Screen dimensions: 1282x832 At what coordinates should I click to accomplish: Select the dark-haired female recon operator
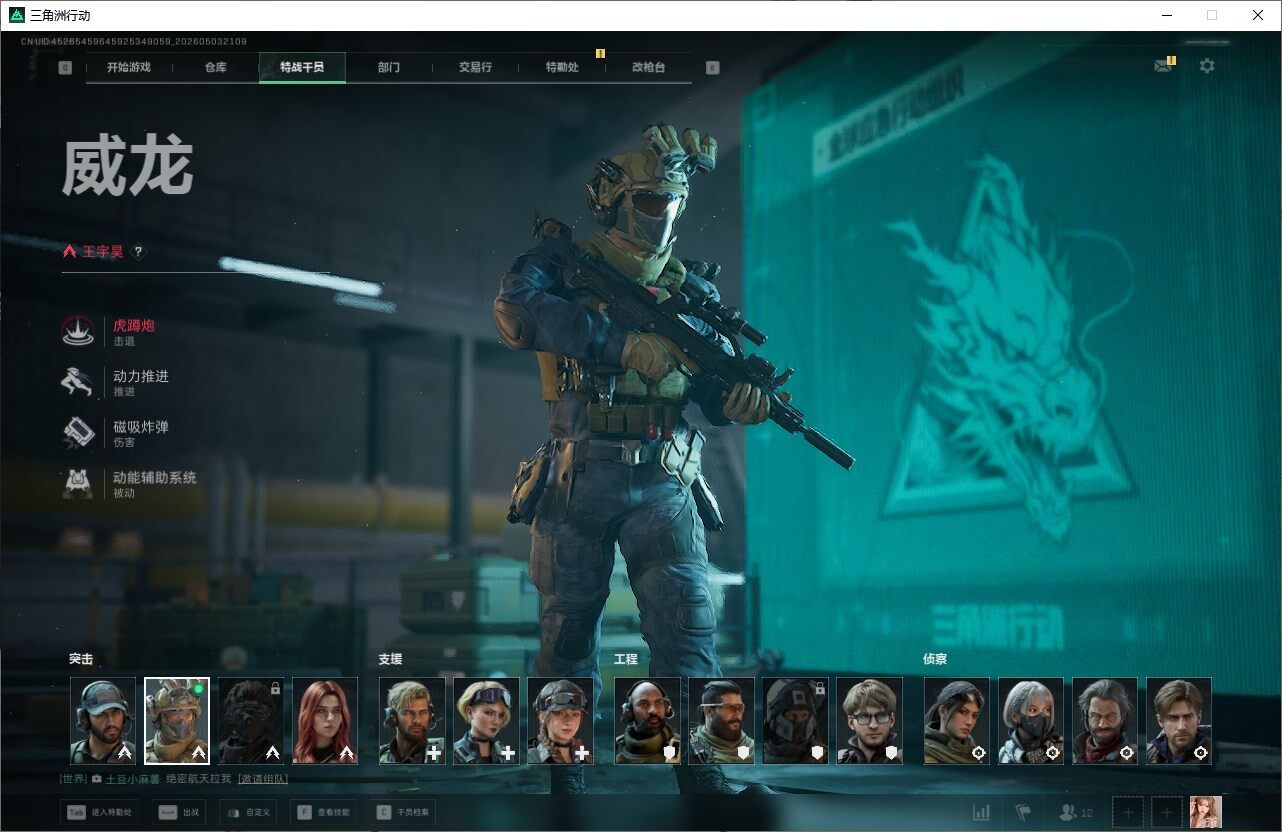(x=957, y=721)
